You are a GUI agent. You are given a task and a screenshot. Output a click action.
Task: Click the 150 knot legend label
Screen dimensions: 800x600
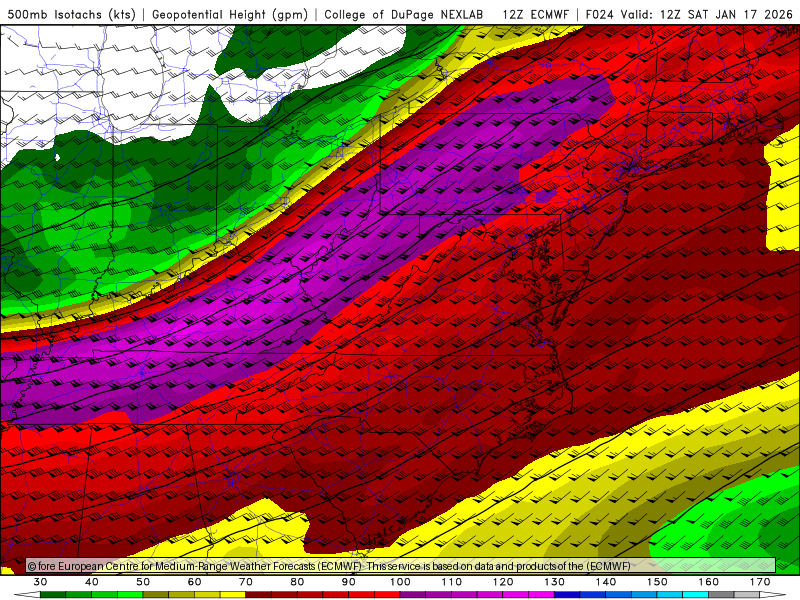tap(657, 582)
